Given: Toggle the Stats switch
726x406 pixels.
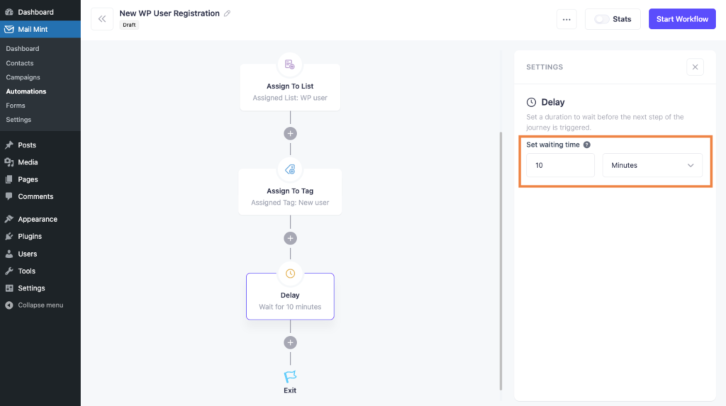Looking at the screenshot, I should (601, 19).
